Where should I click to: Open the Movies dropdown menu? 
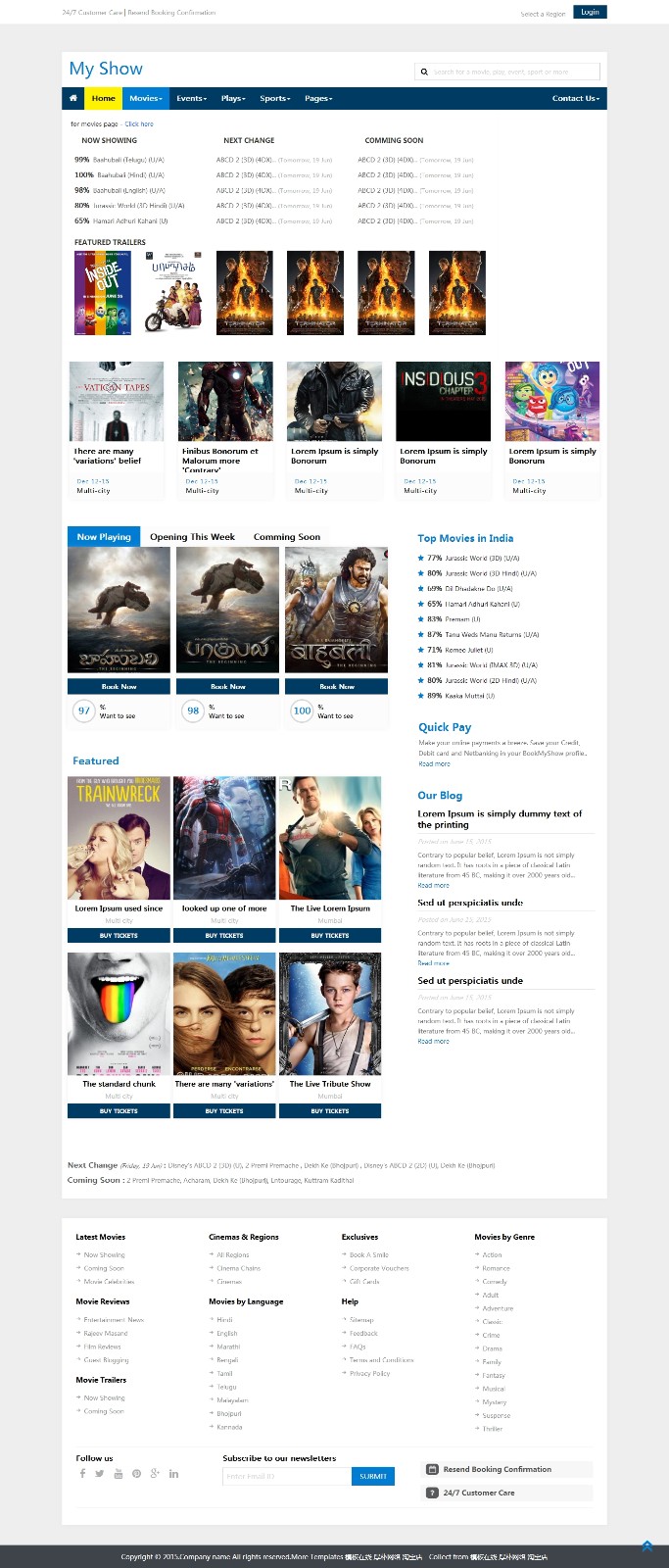coord(146,98)
